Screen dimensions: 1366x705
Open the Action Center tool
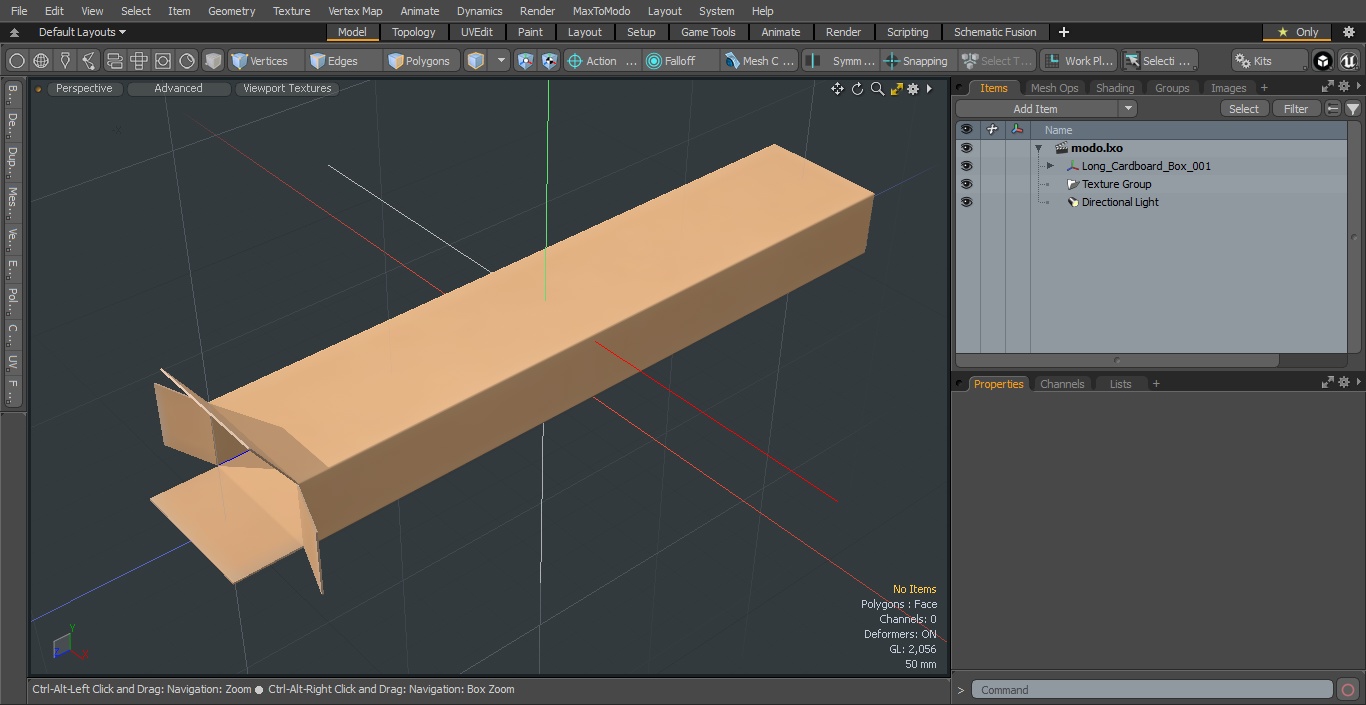click(602, 61)
